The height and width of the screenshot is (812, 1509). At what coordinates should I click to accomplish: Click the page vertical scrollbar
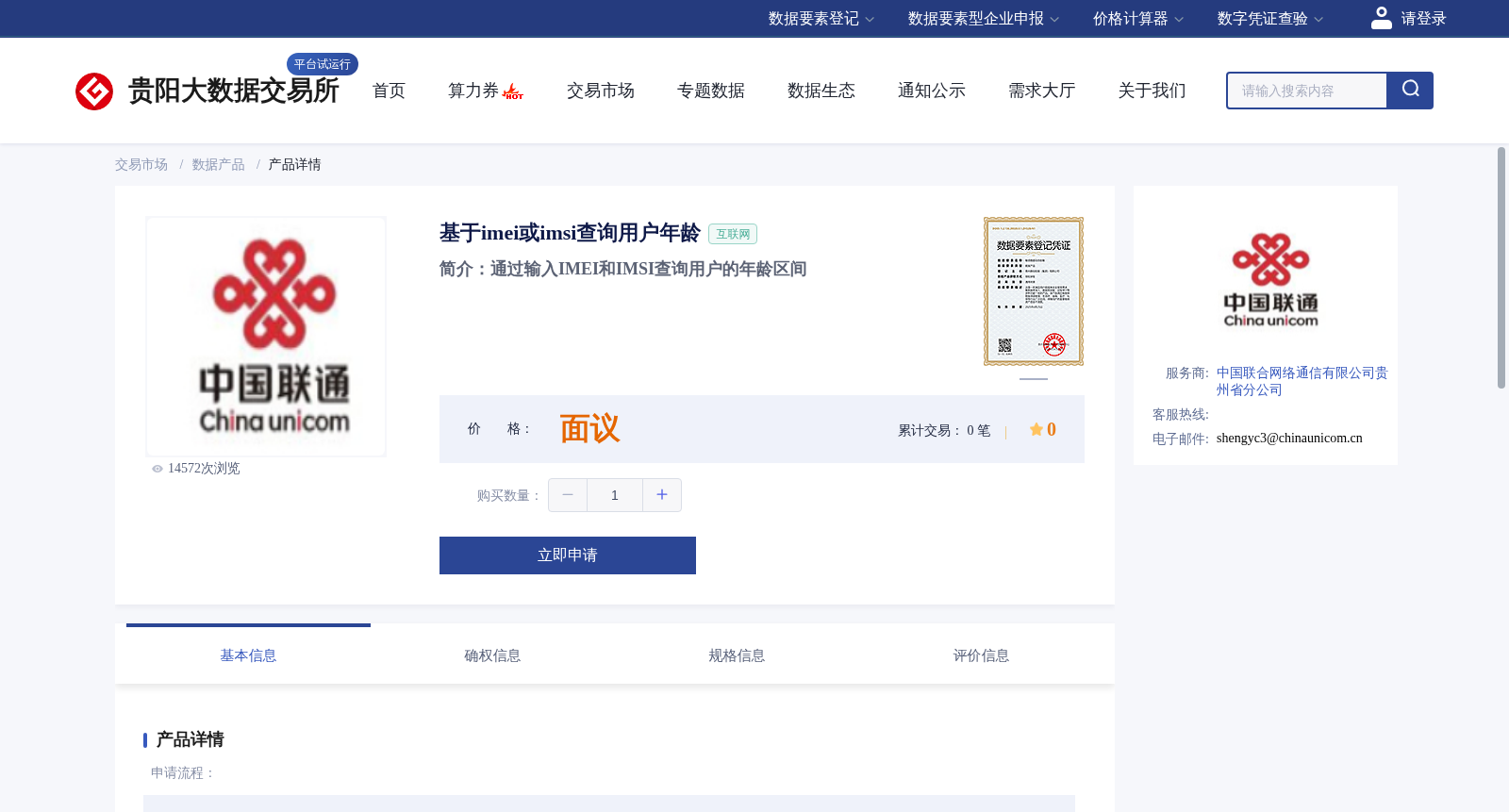[1501, 268]
